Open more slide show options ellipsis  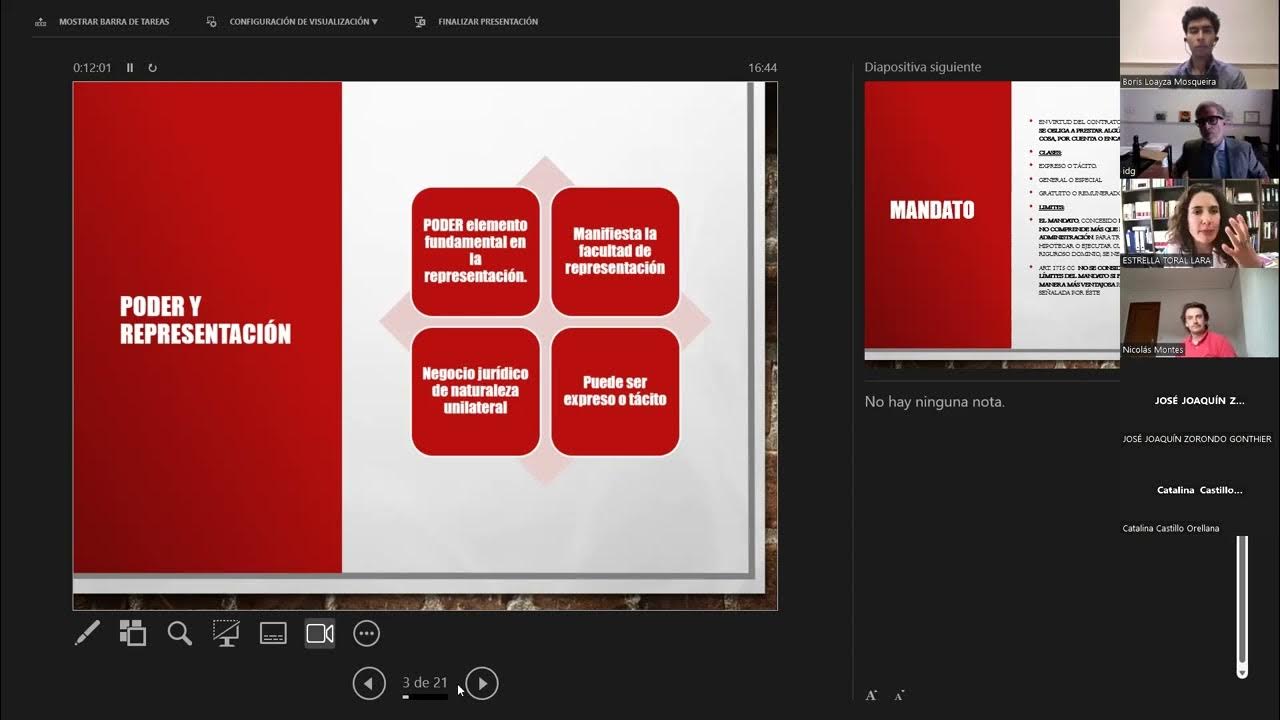(367, 633)
